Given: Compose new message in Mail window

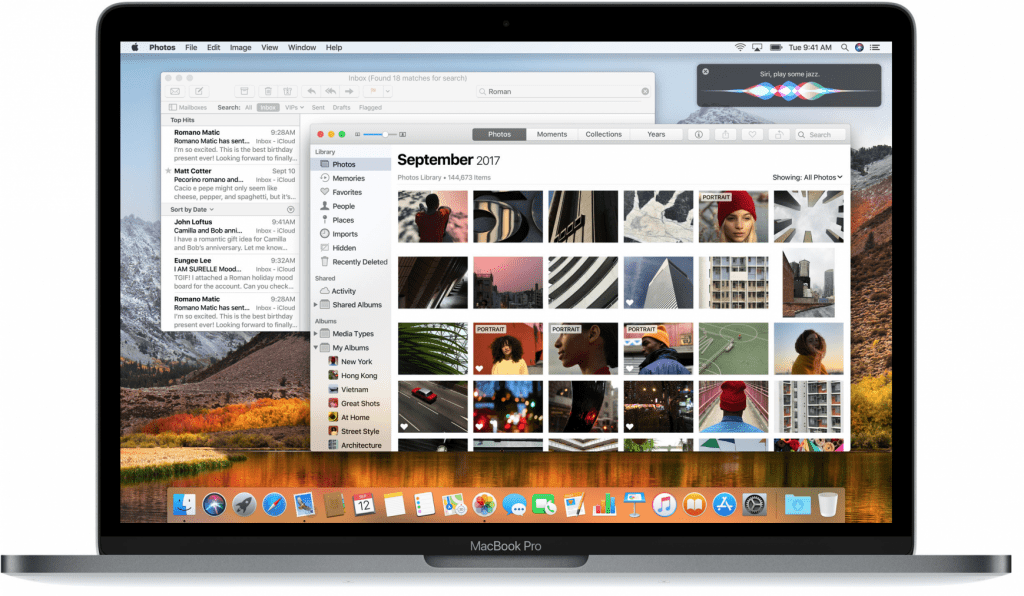Looking at the screenshot, I should tap(199, 91).
